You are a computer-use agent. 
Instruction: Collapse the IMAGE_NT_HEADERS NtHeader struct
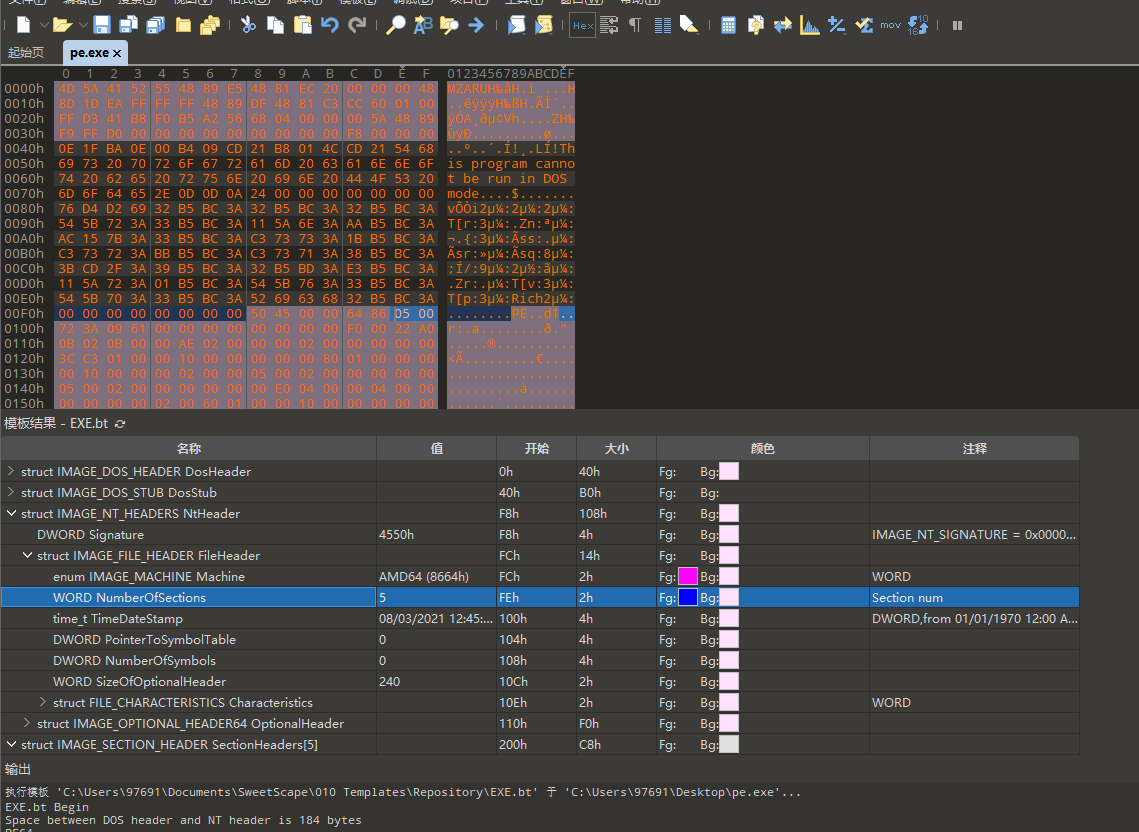pos(11,513)
